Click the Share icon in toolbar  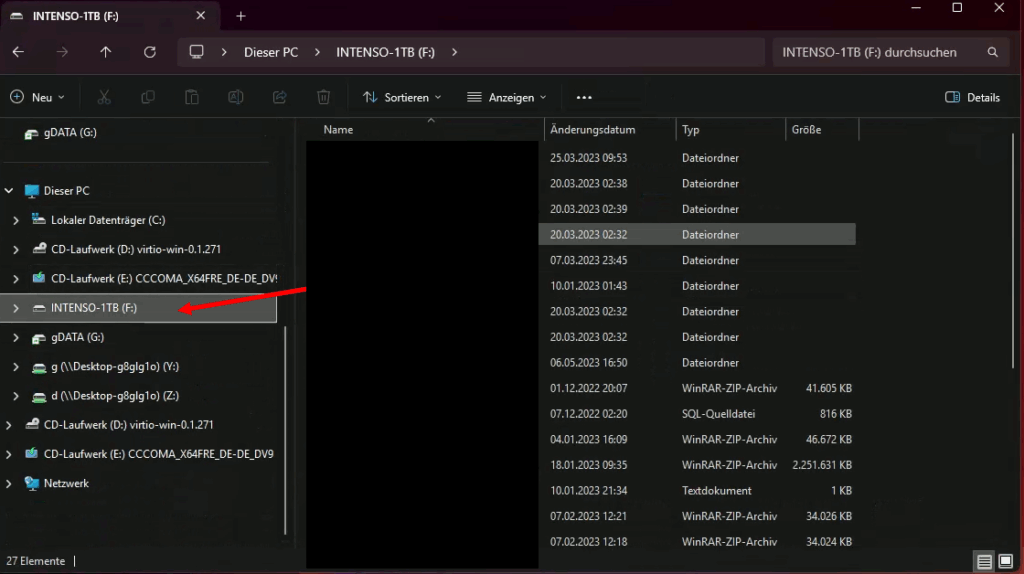(280, 97)
